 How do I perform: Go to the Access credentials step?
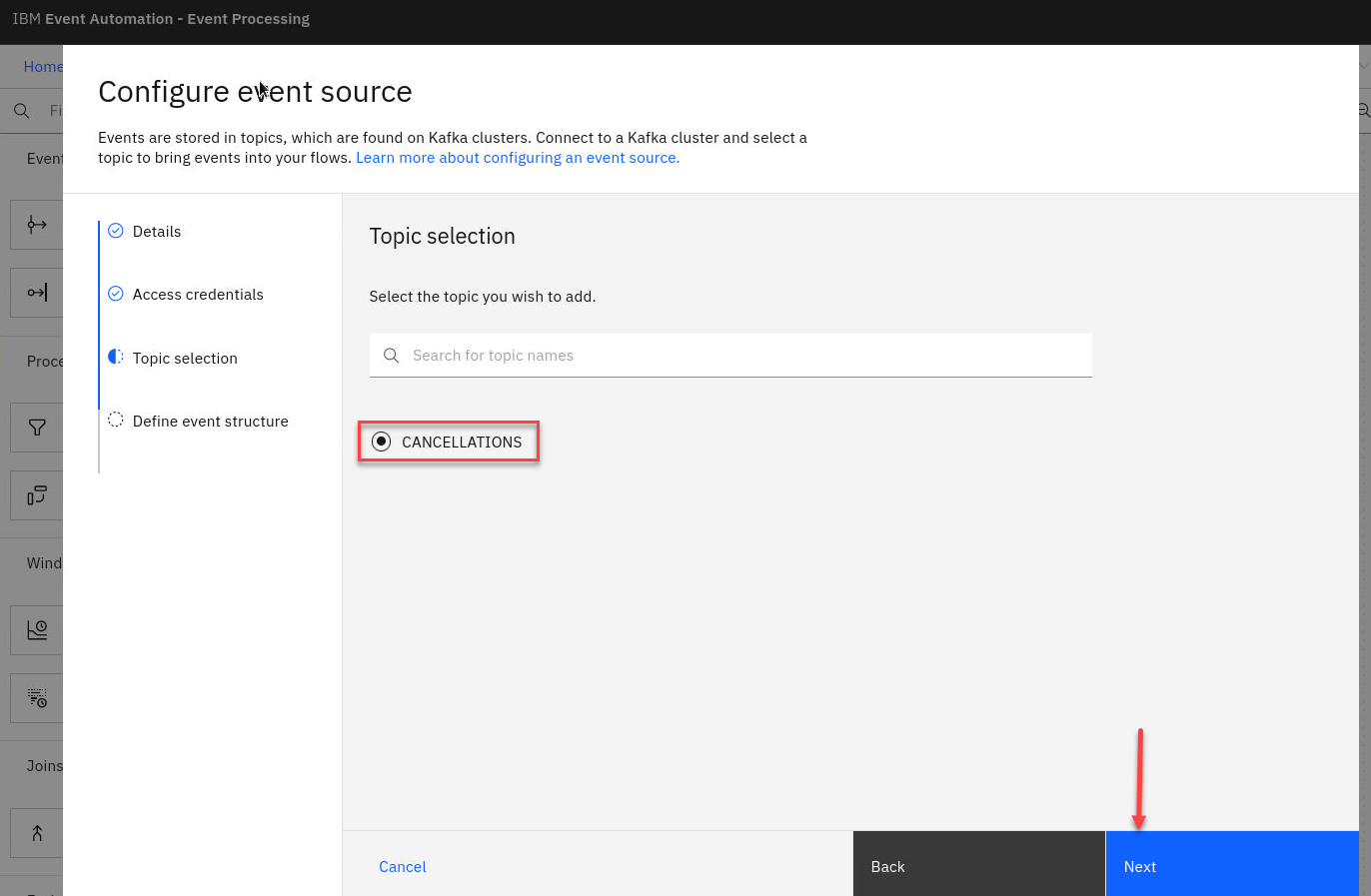[198, 295]
